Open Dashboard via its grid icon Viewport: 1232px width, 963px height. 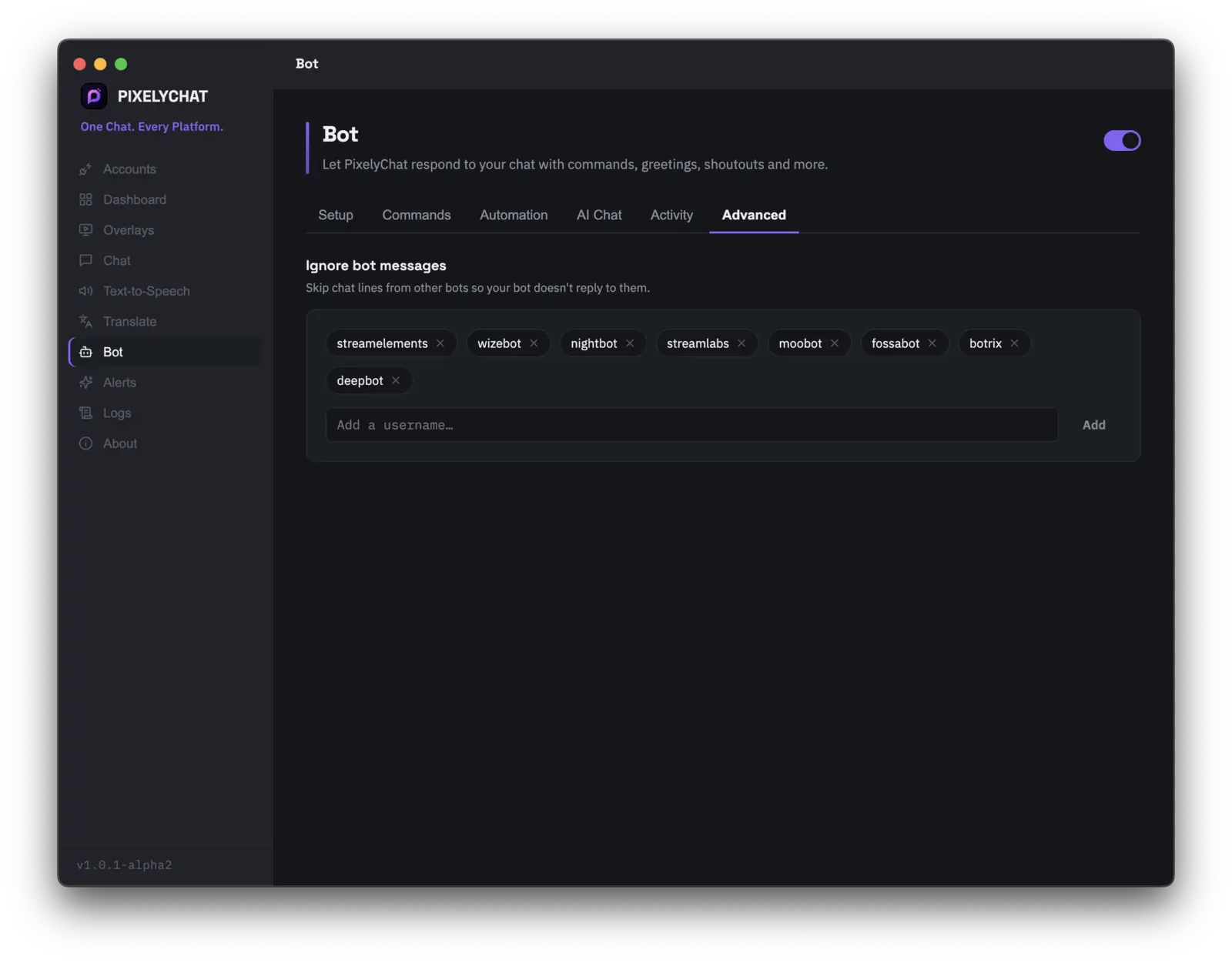(85, 200)
